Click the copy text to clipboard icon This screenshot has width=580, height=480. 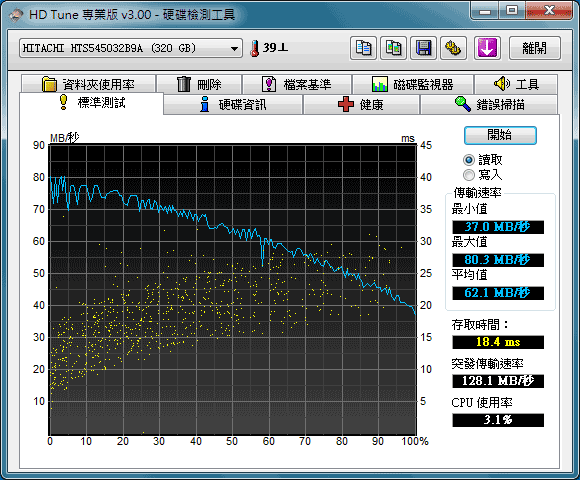point(363,48)
